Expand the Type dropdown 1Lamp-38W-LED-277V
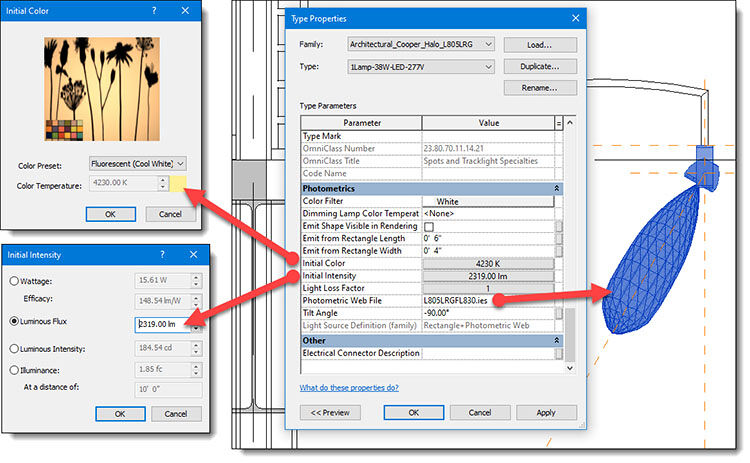Screen dimensions: 750x463 tap(488, 67)
